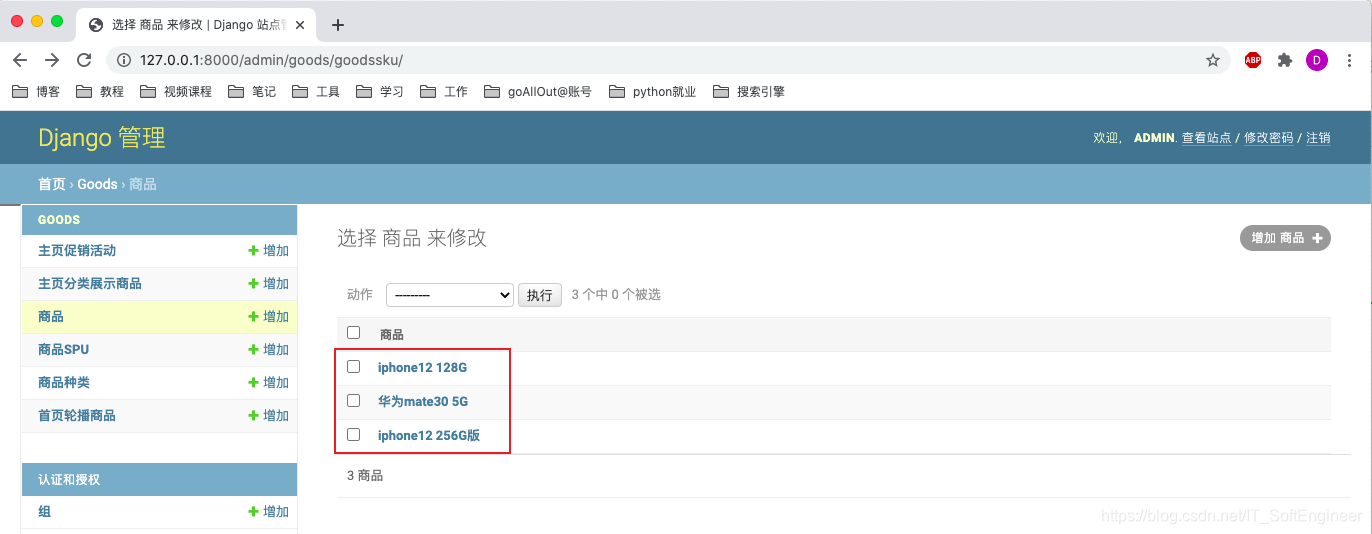Open a new browser tab

click(338, 25)
